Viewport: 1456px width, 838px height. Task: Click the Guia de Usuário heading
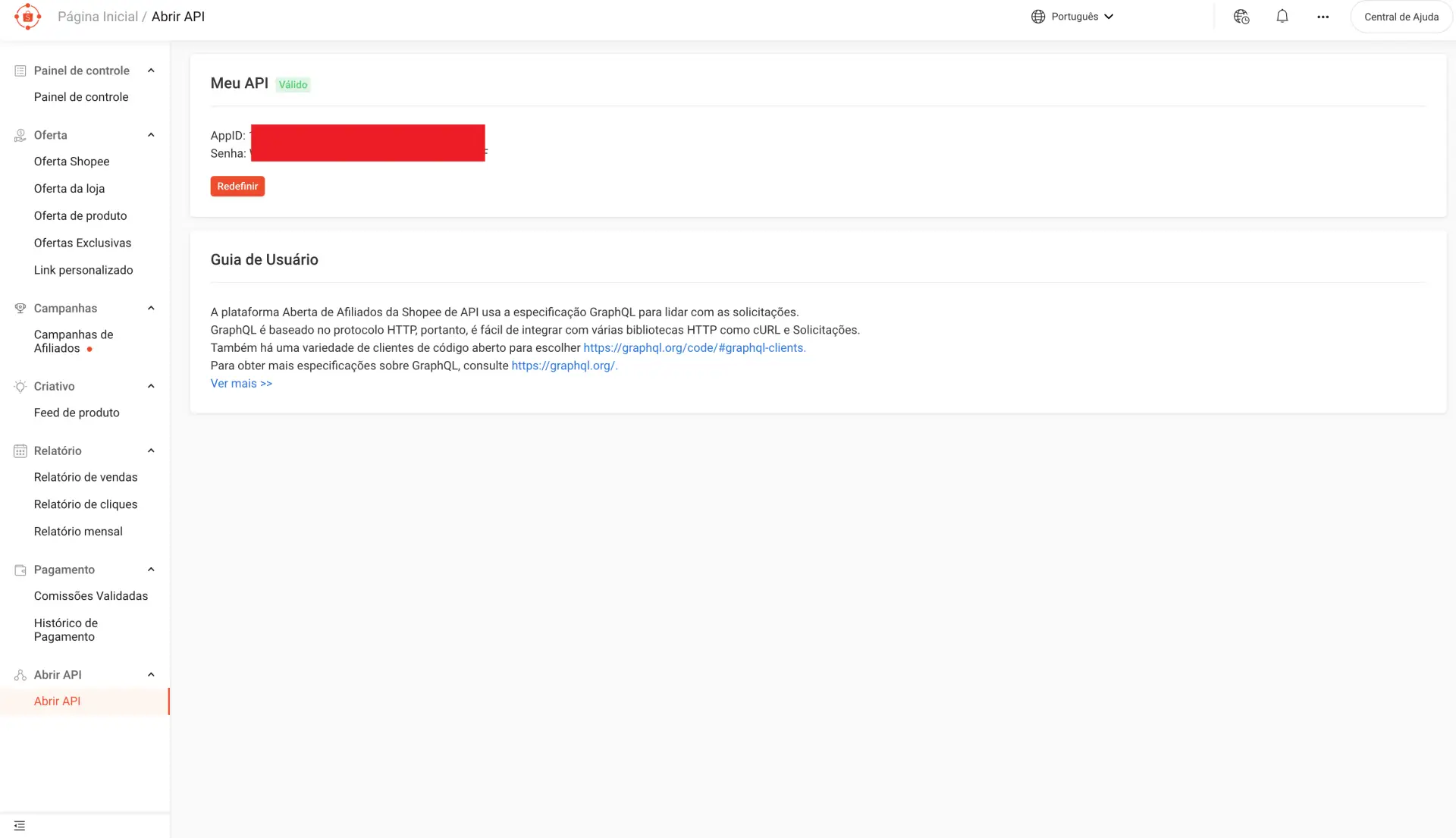point(265,260)
